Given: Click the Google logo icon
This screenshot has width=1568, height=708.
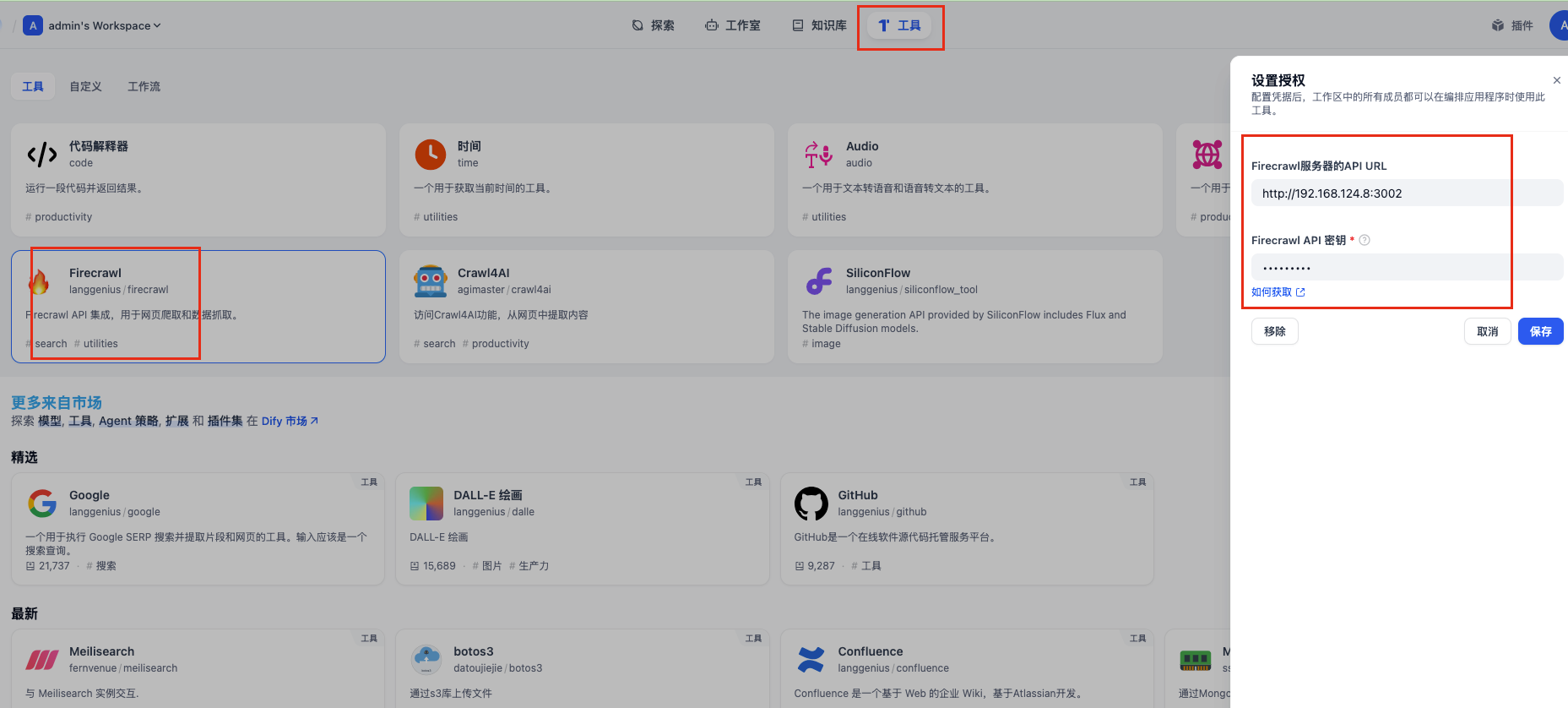Looking at the screenshot, I should [42, 504].
